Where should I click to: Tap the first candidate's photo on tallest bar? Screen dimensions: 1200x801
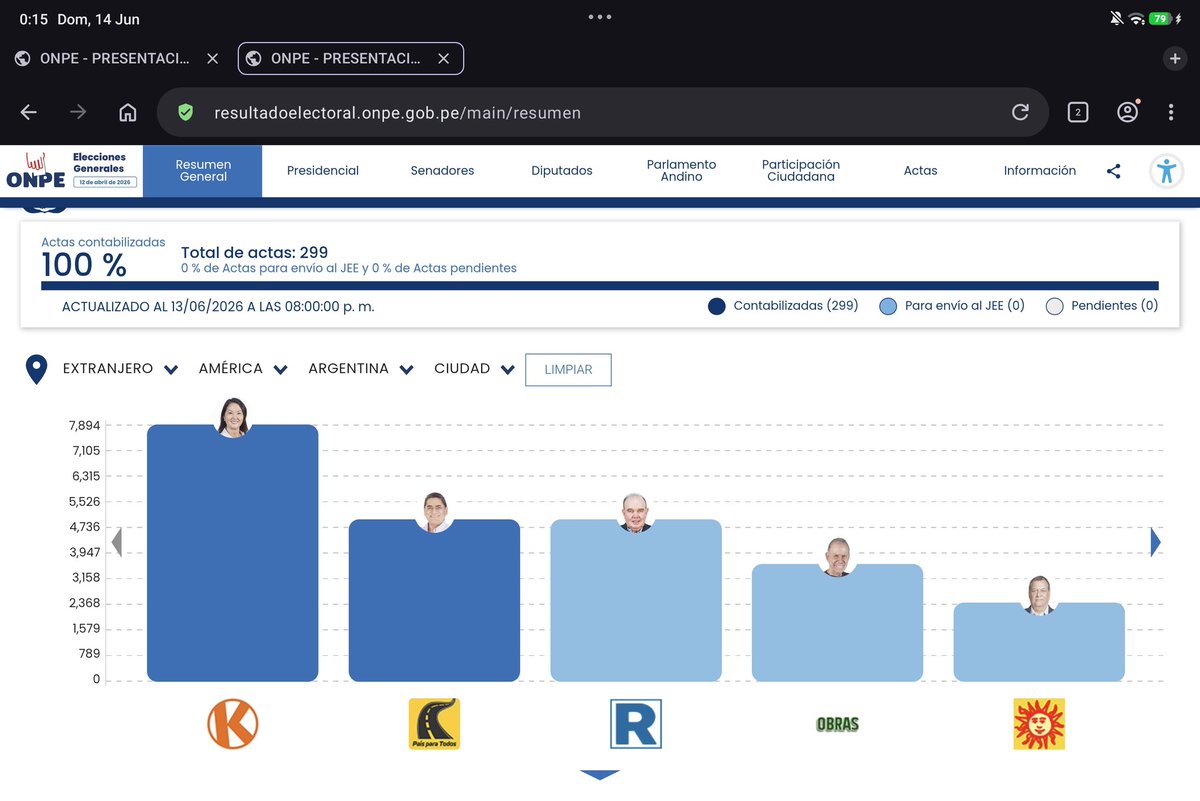[233, 418]
